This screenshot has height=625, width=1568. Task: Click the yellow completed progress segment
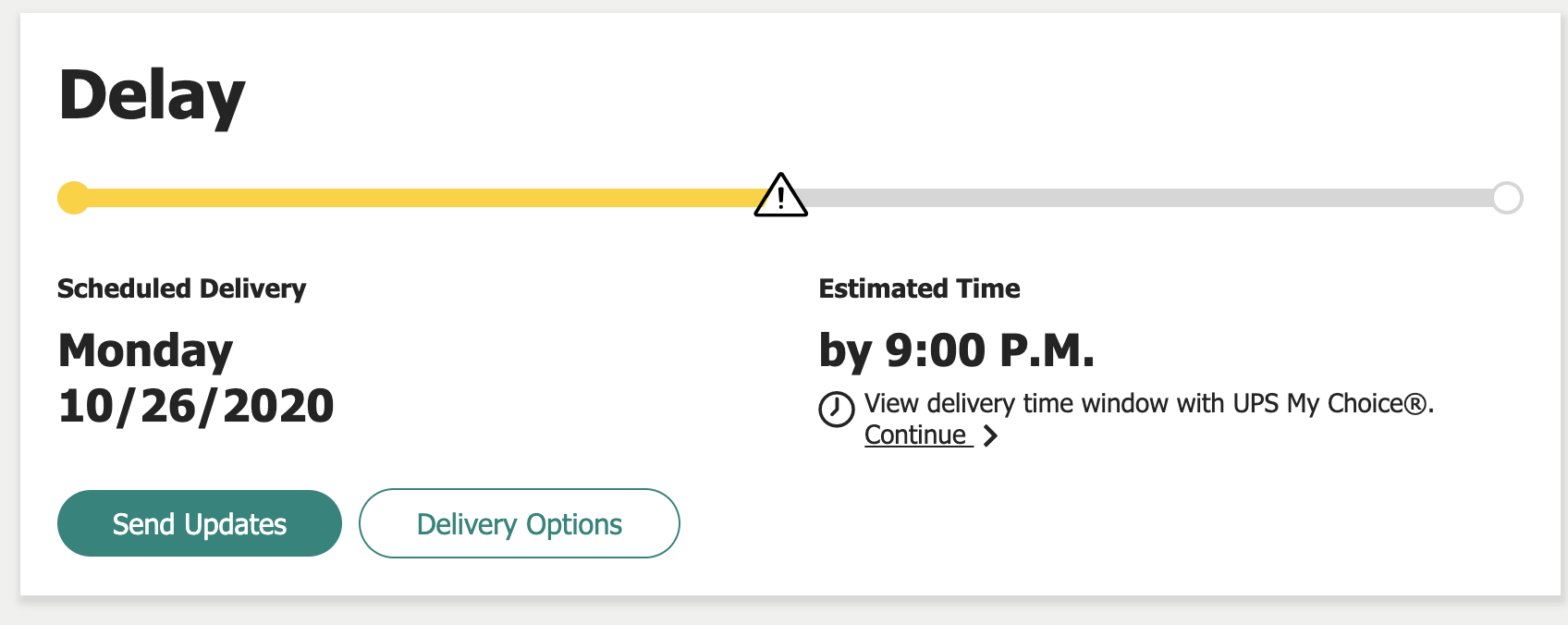416,198
